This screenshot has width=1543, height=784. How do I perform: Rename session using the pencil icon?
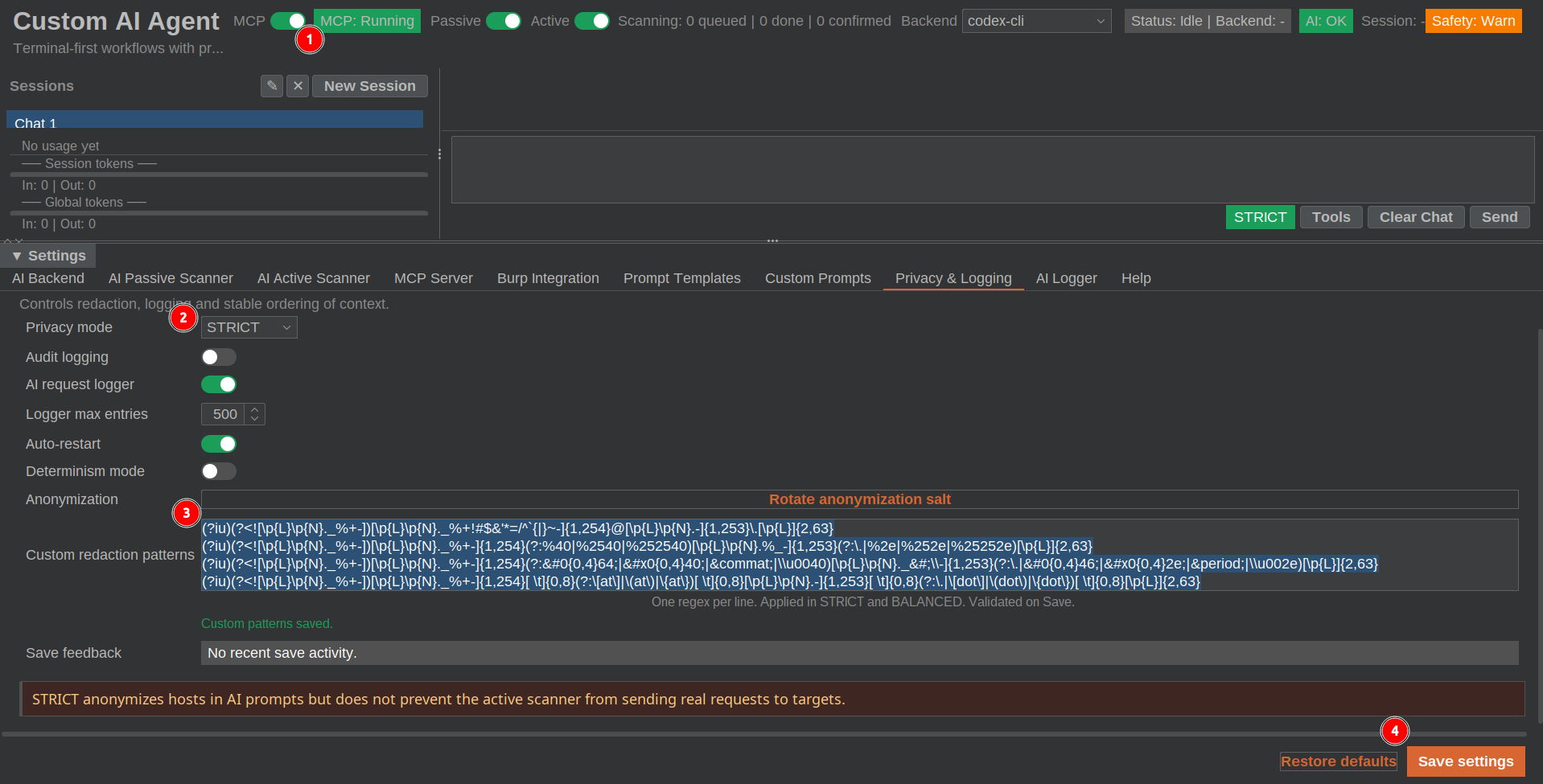(272, 86)
